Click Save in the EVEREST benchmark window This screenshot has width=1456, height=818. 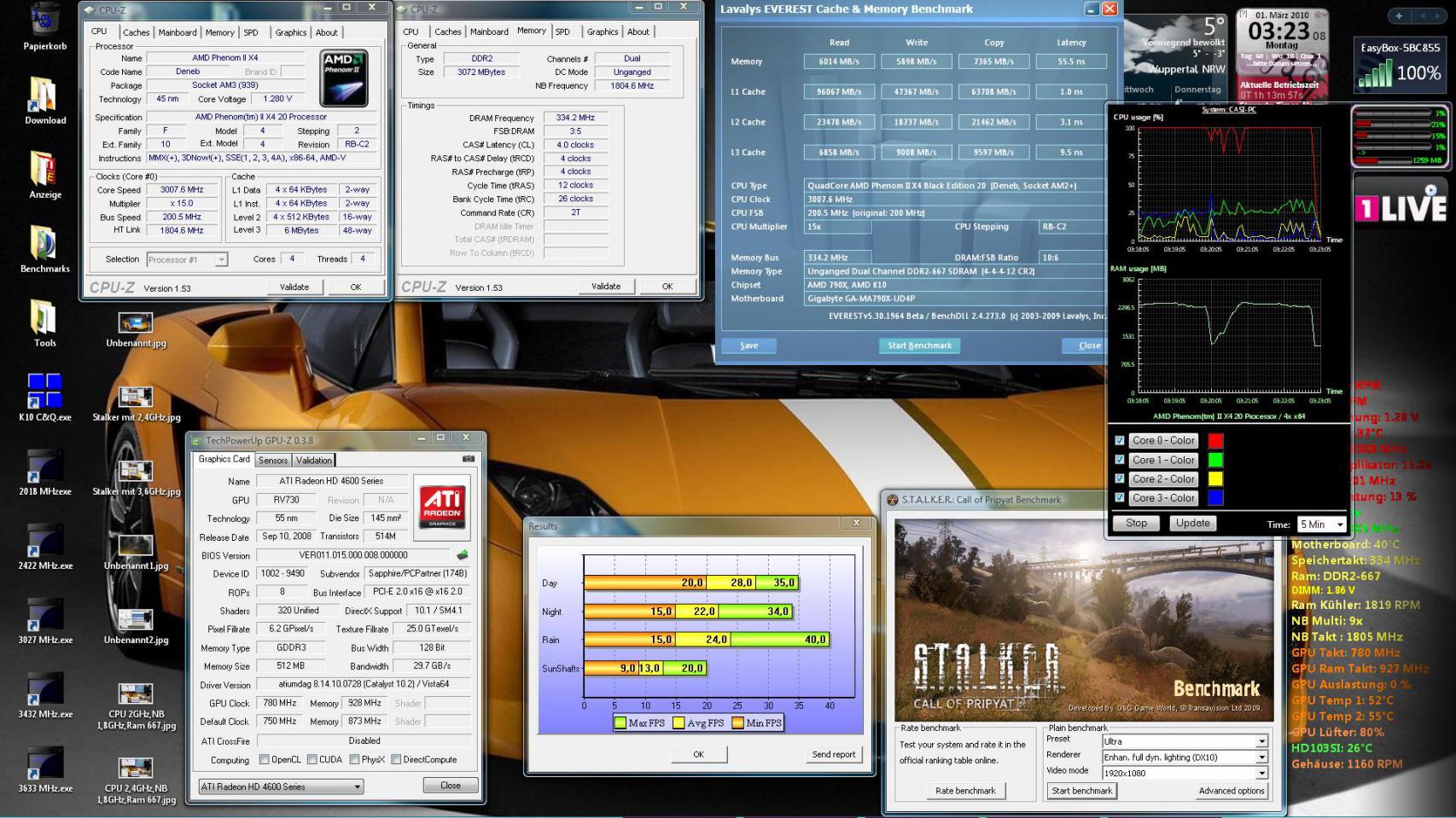coord(748,345)
